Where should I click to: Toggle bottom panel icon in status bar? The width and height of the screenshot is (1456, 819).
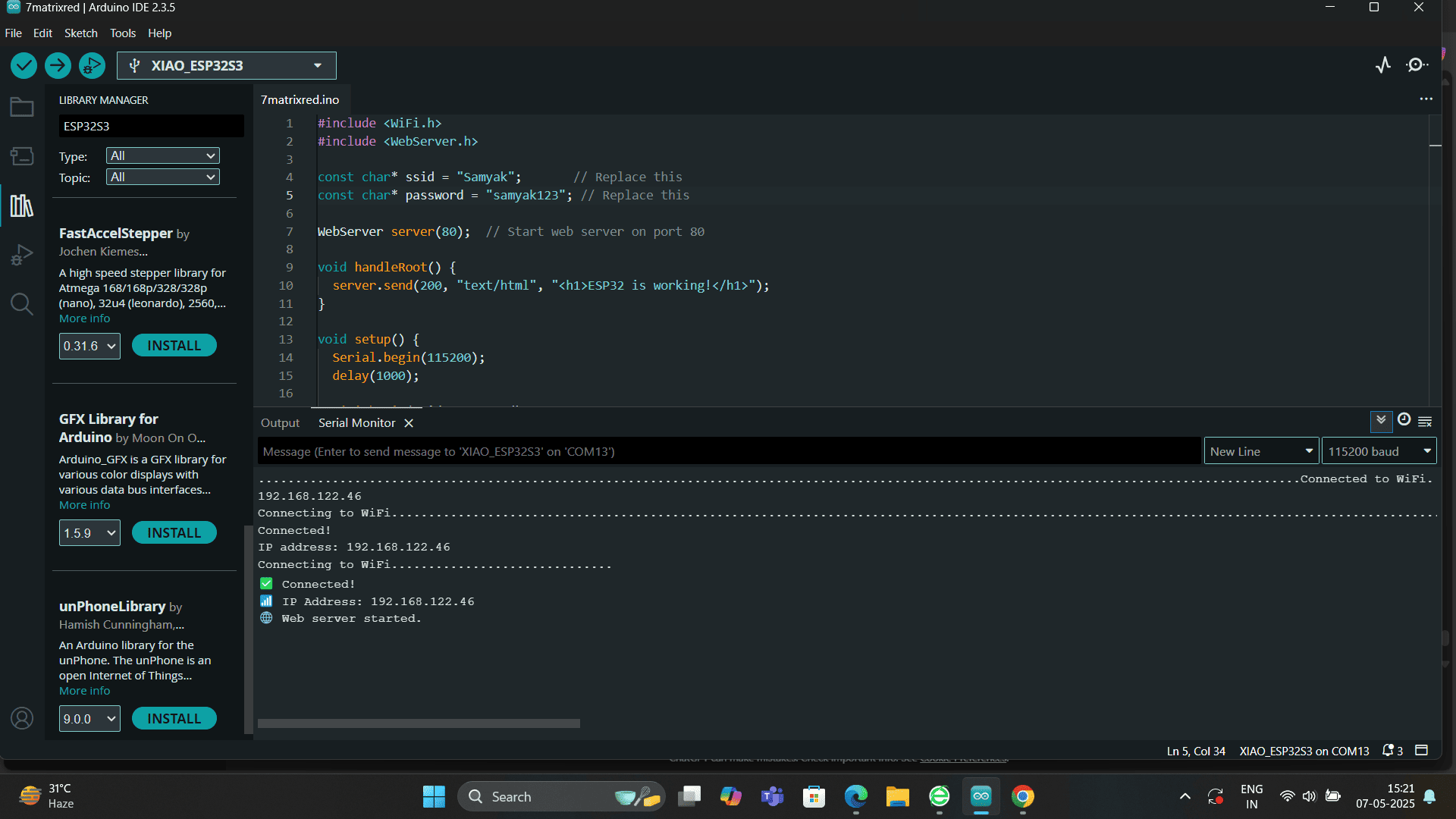(x=1422, y=751)
